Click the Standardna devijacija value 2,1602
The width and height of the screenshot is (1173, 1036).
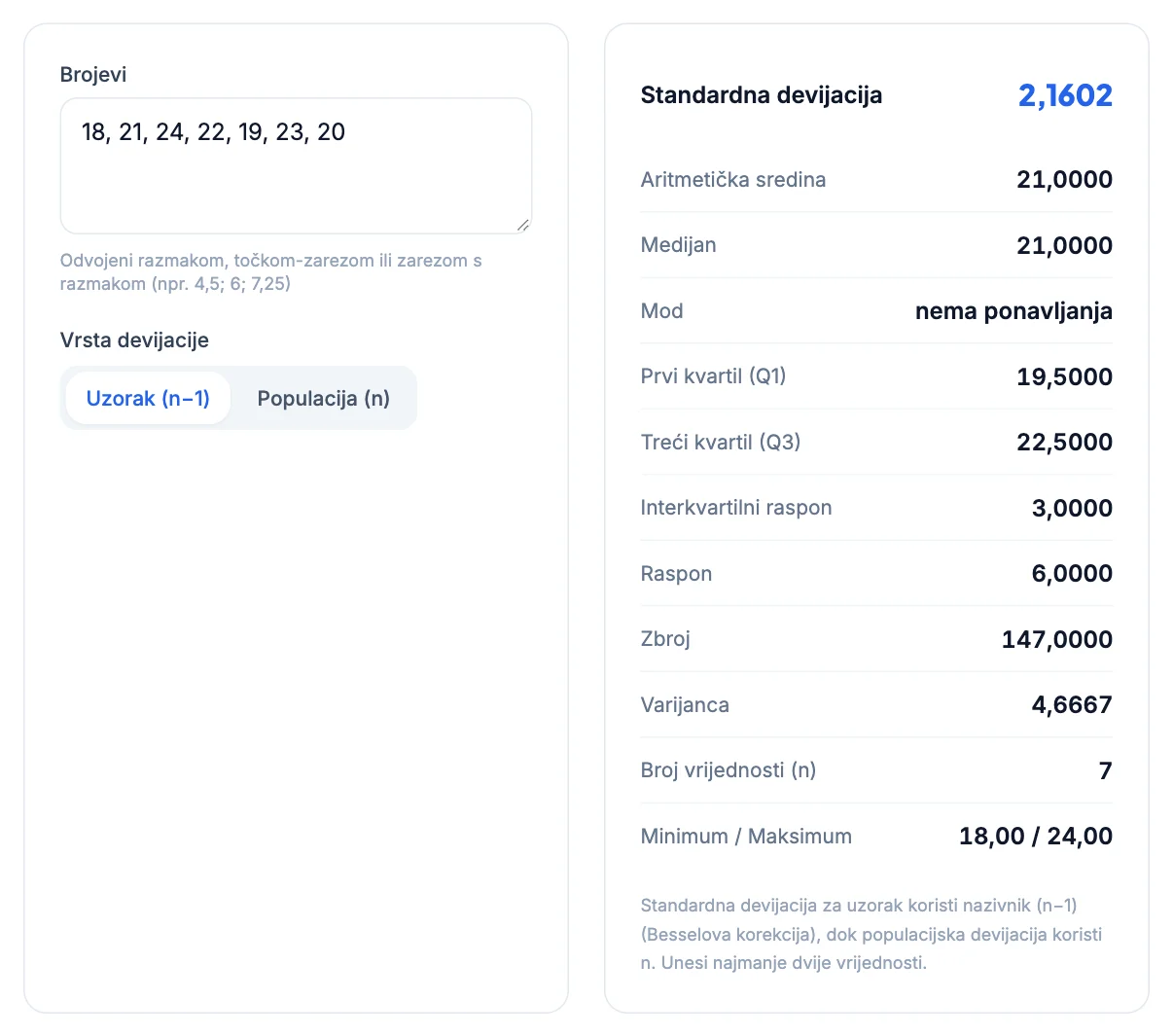coord(1065,95)
